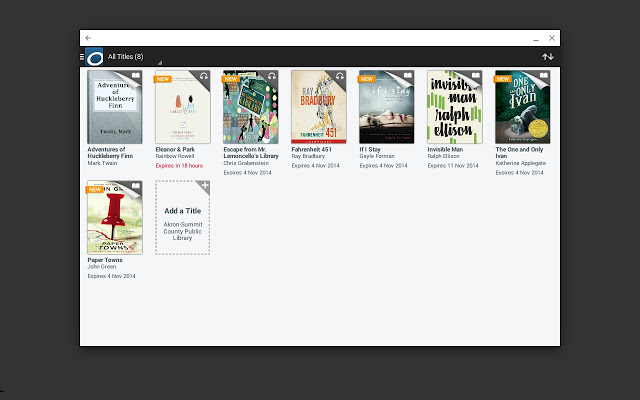Click ebook icon on One and Only Ivan

point(544,76)
